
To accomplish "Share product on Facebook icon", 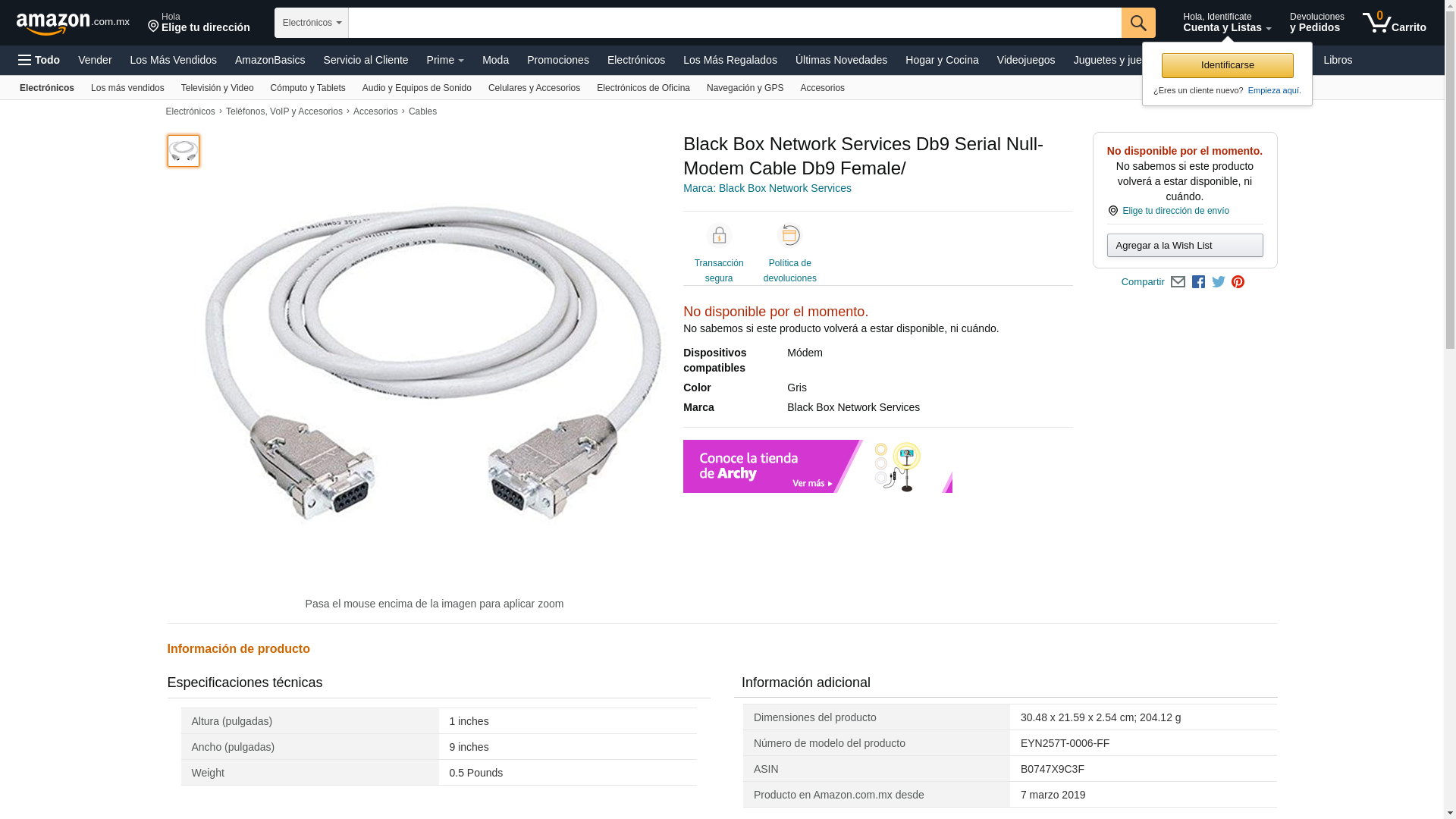I will (1198, 282).
